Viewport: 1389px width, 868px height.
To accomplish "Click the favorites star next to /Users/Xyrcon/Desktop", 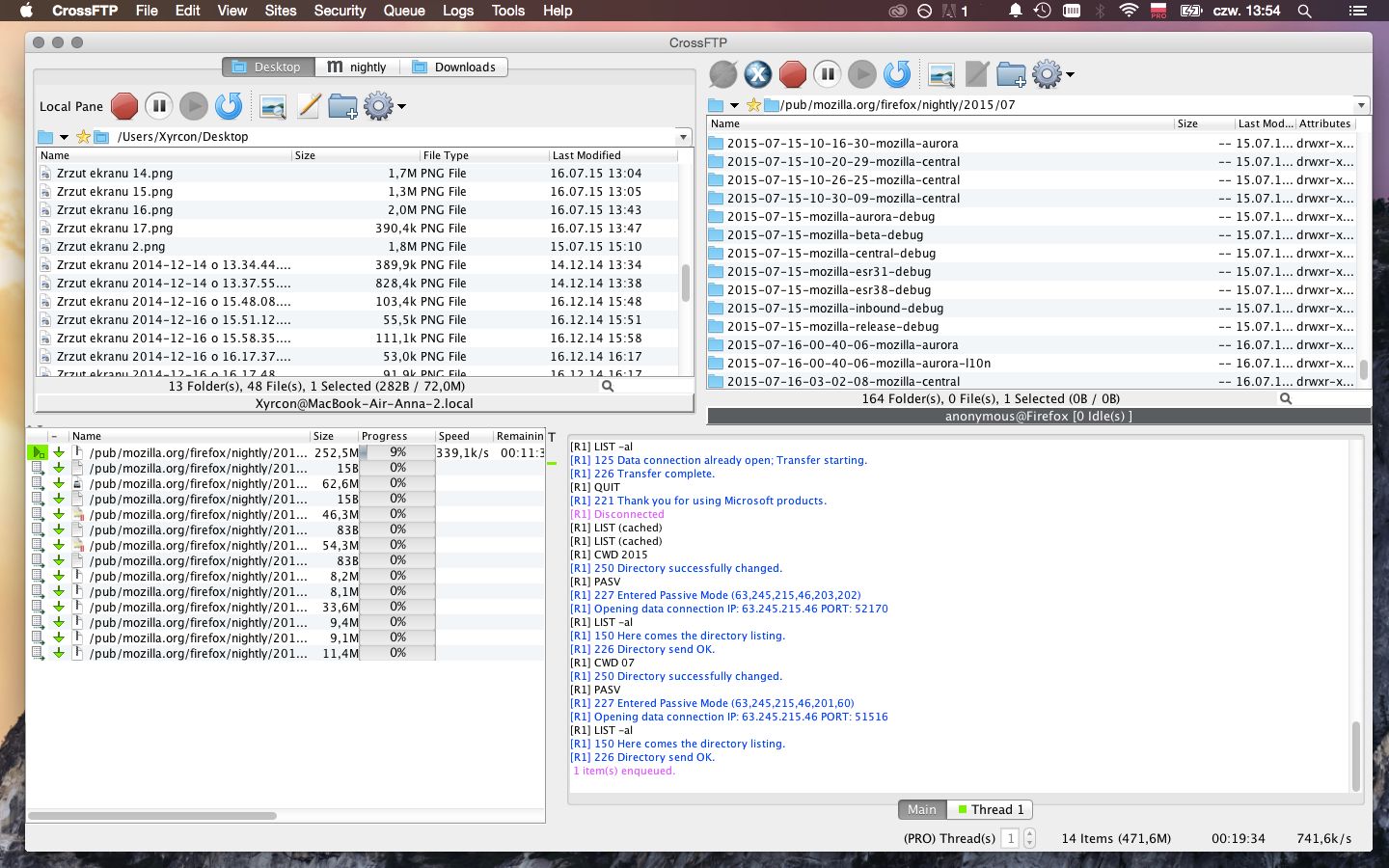I will pyautogui.click(x=83, y=137).
